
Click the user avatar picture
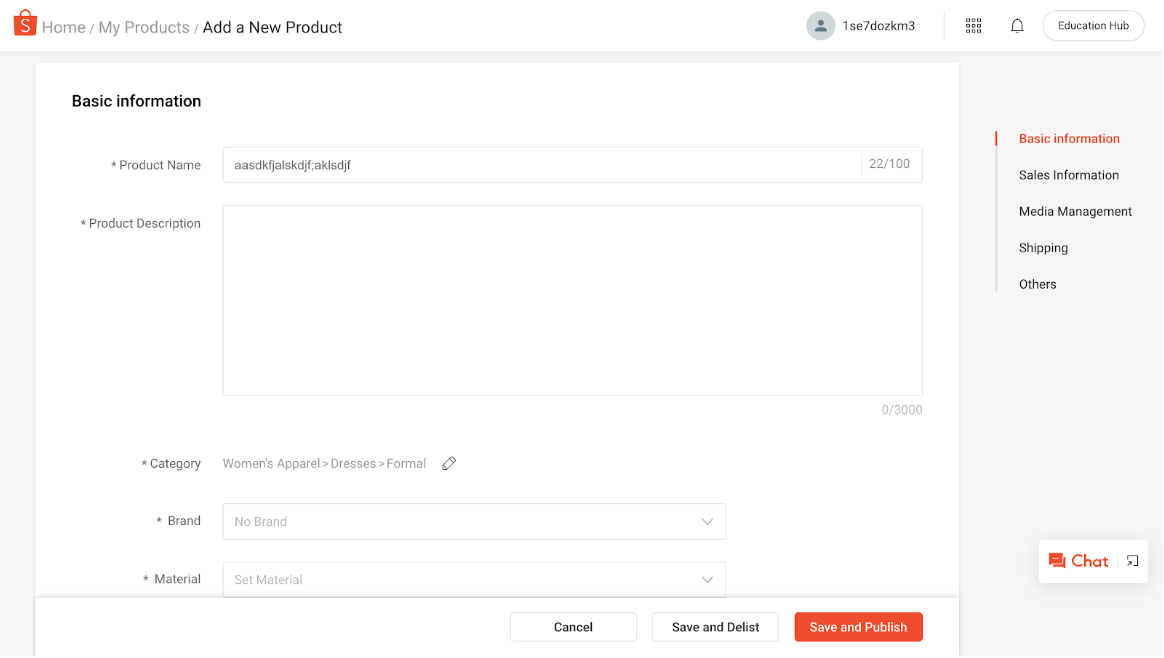coord(820,25)
